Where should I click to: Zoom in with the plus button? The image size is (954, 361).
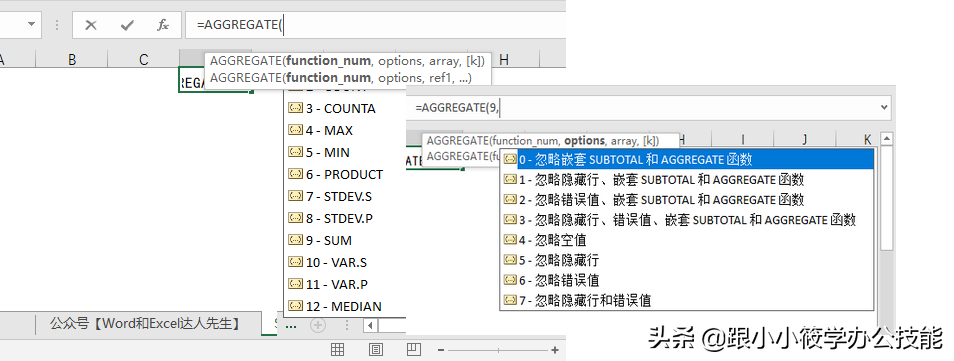tap(555, 350)
